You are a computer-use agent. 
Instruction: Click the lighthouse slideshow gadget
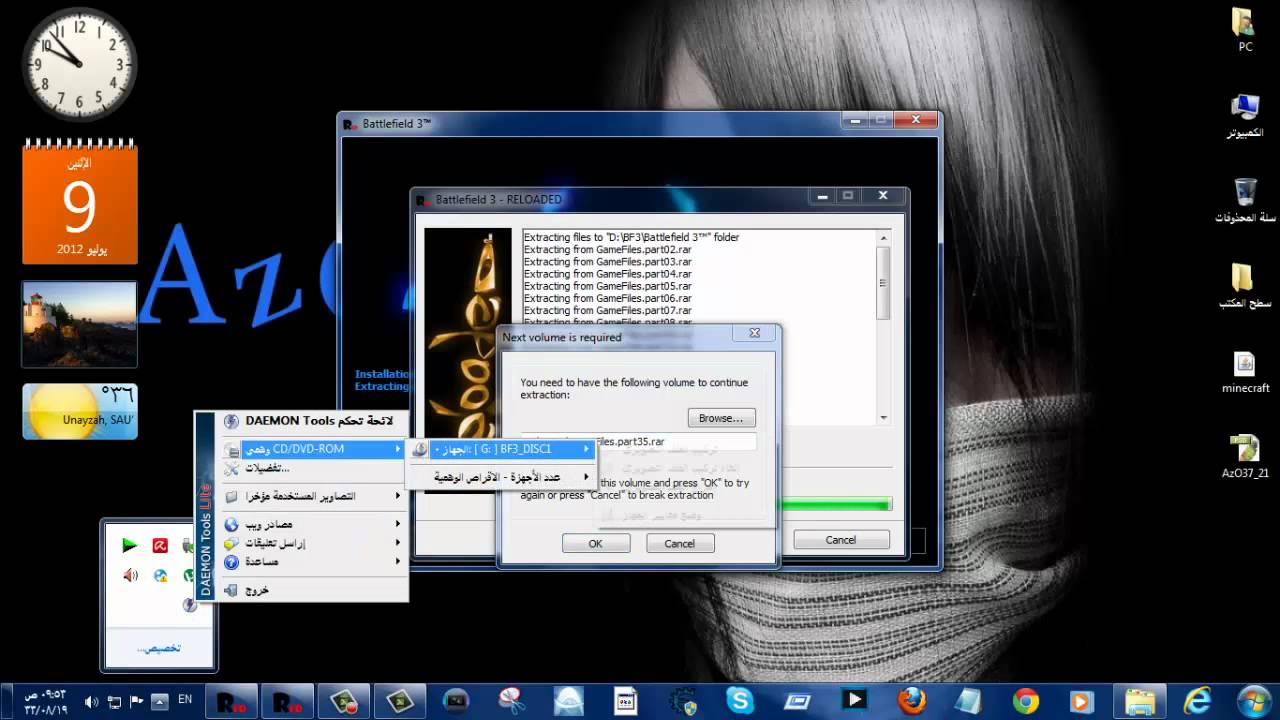80,323
